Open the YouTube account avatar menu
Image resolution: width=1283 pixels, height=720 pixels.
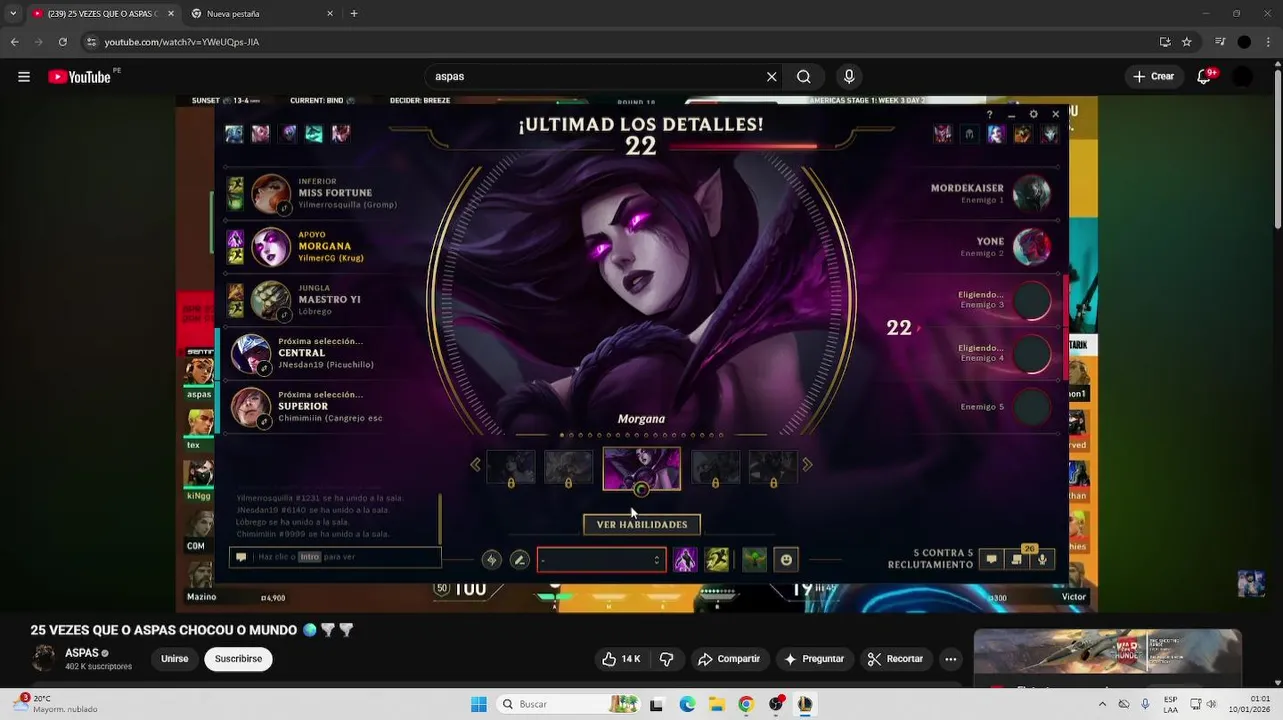click(1243, 77)
